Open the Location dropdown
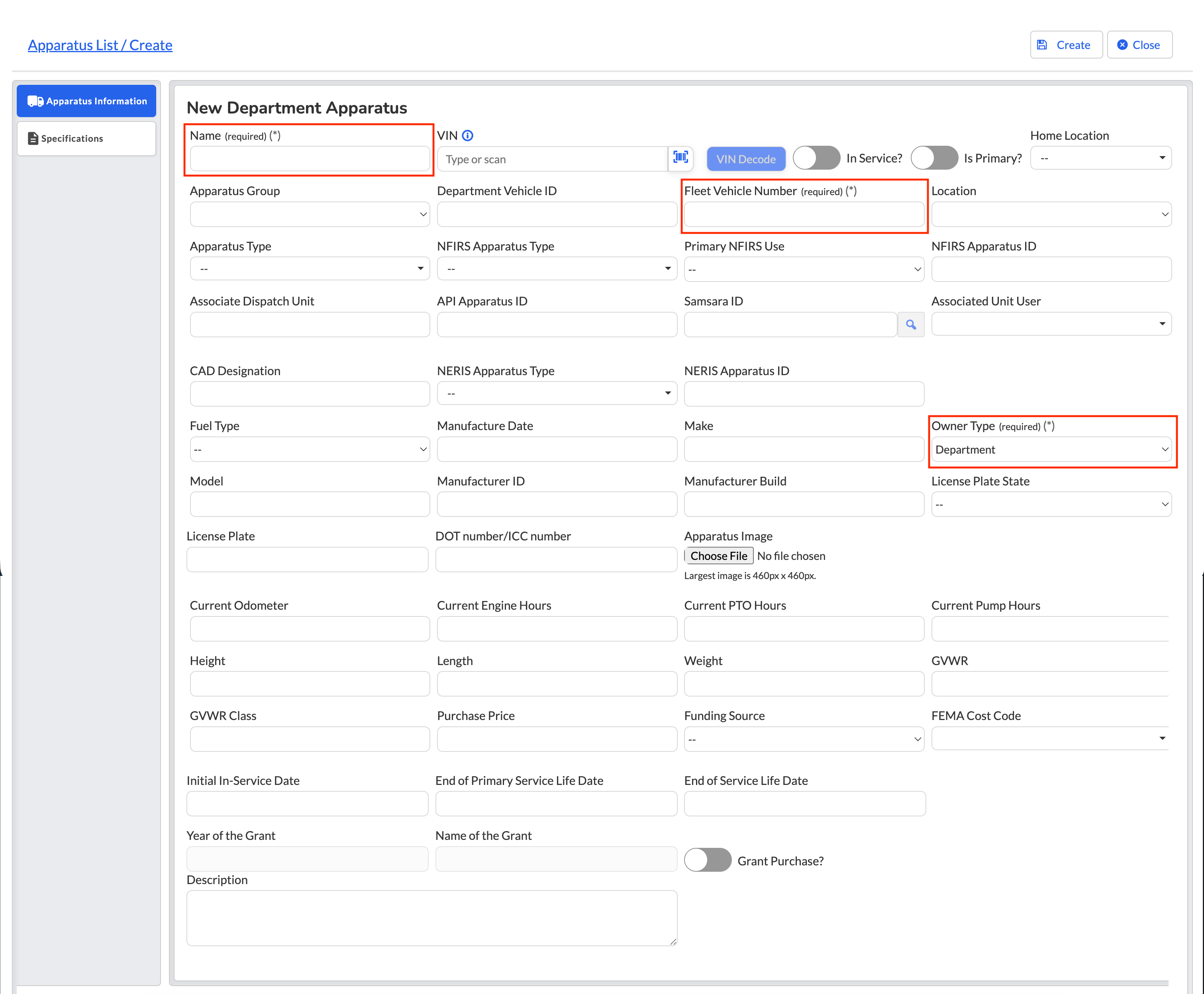1204x994 pixels. (x=1051, y=214)
